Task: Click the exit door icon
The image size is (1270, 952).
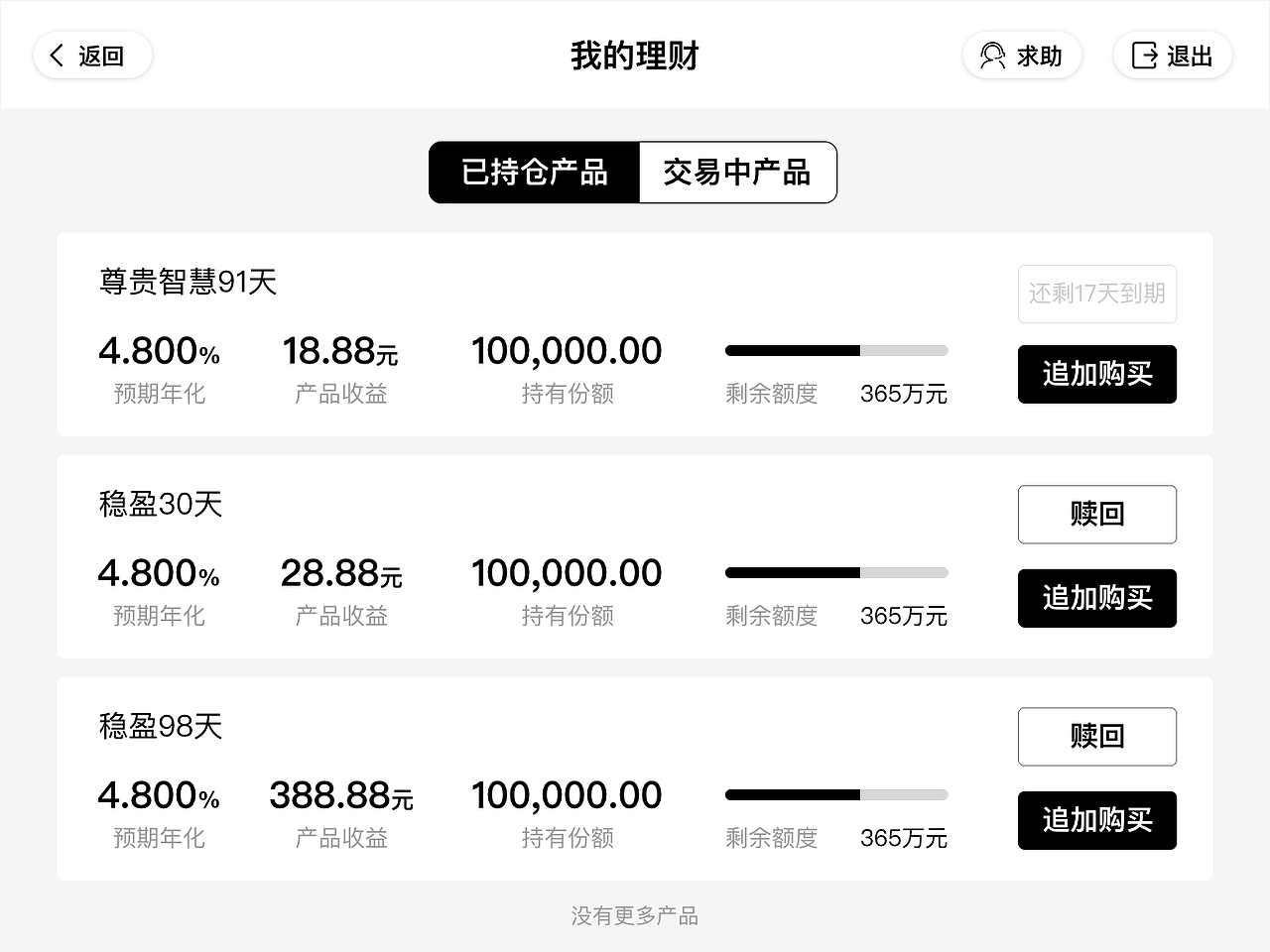Action: (1145, 56)
